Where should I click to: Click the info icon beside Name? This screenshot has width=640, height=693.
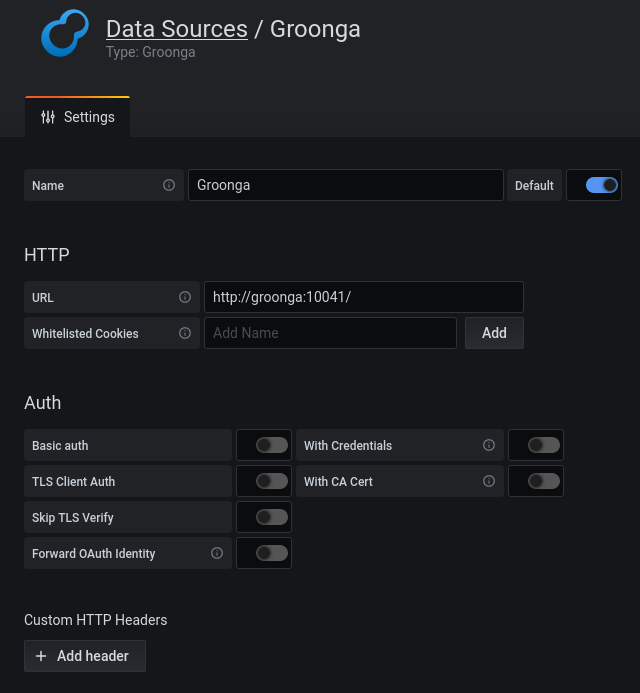[169, 185]
